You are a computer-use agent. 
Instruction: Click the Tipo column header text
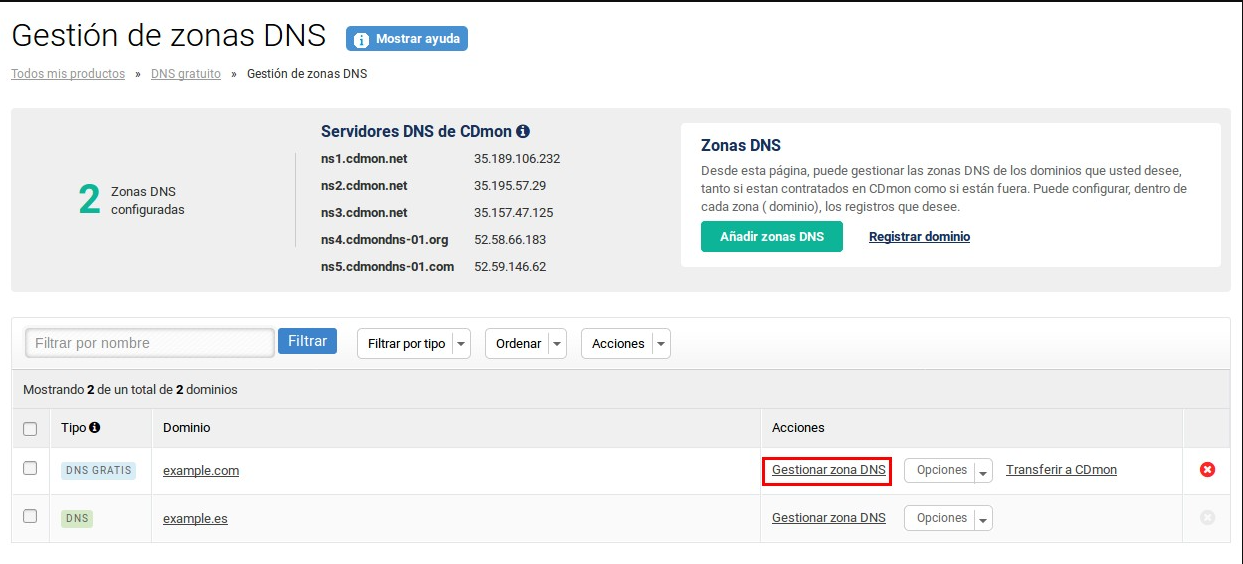pos(73,428)
